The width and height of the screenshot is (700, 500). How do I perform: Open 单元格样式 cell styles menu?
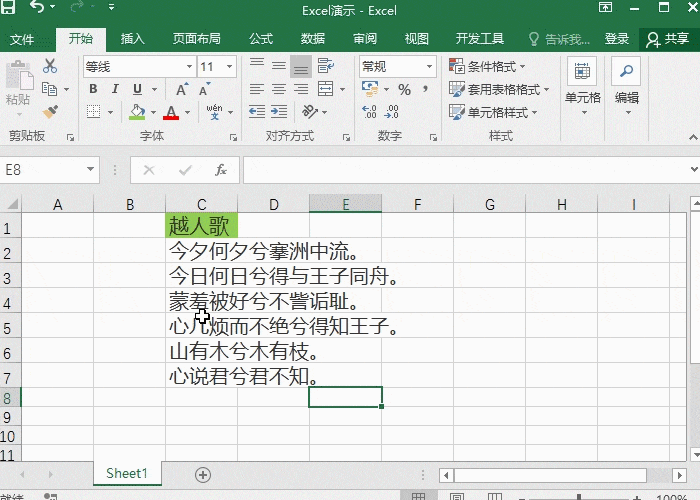click(x=493, y=112)
